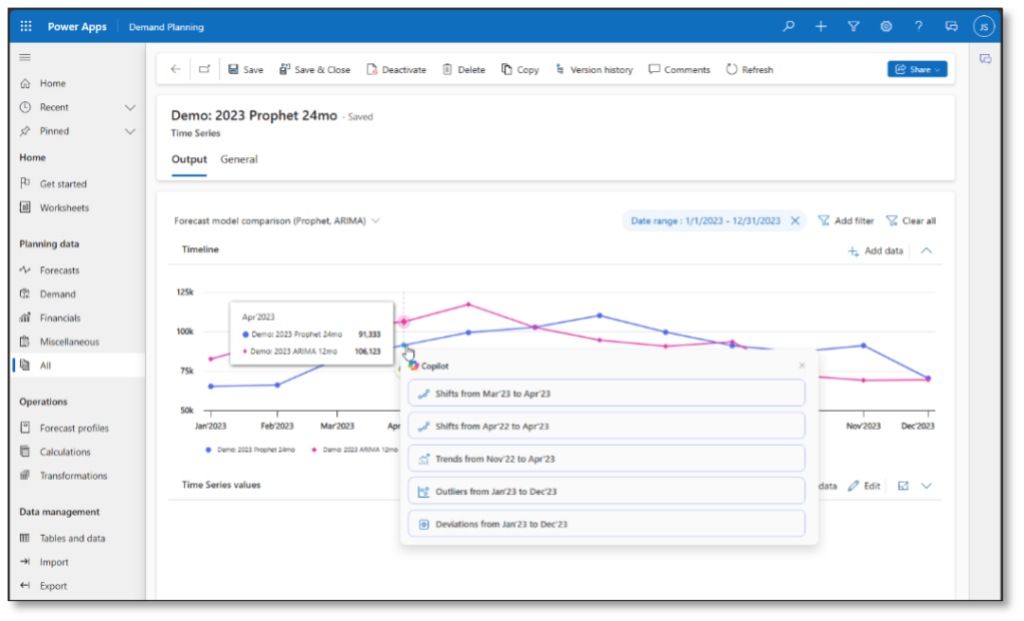Click the back arrow in command bar
Viewport: 1024px width, 621px height.
click(176, 69)
